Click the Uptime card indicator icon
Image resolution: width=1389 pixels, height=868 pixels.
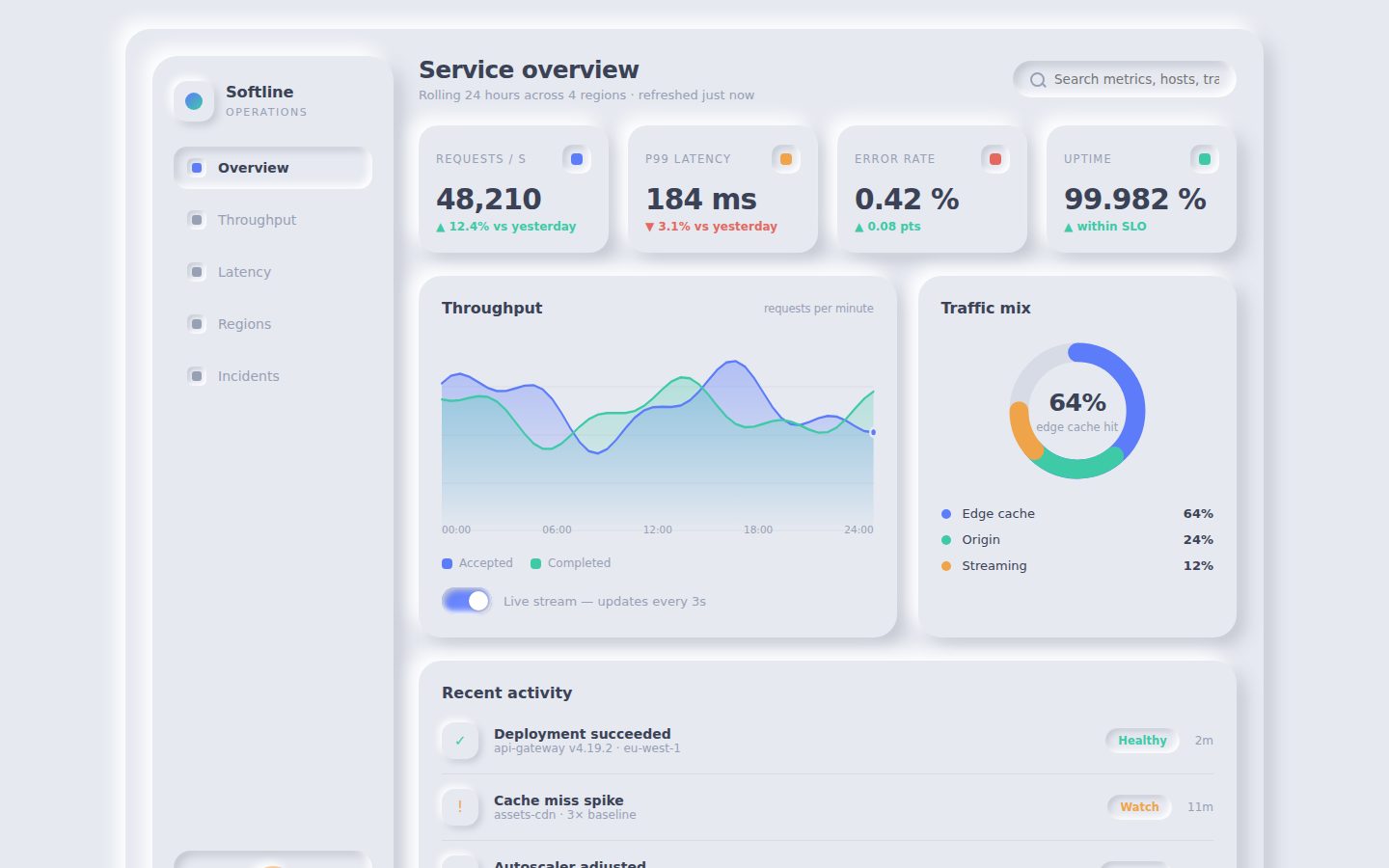click(1205, 159)
